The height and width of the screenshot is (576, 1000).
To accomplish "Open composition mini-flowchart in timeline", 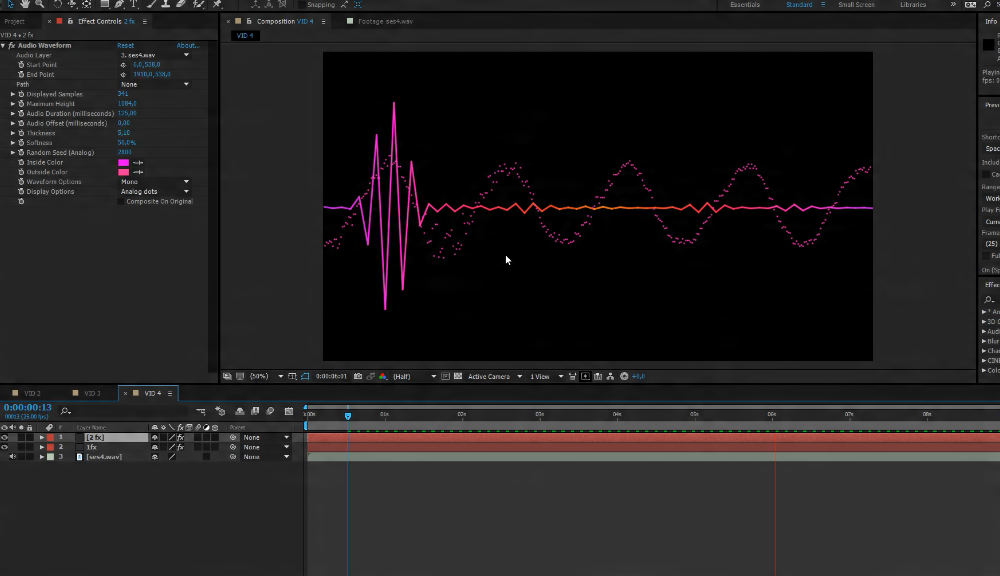I will point(201,411).
